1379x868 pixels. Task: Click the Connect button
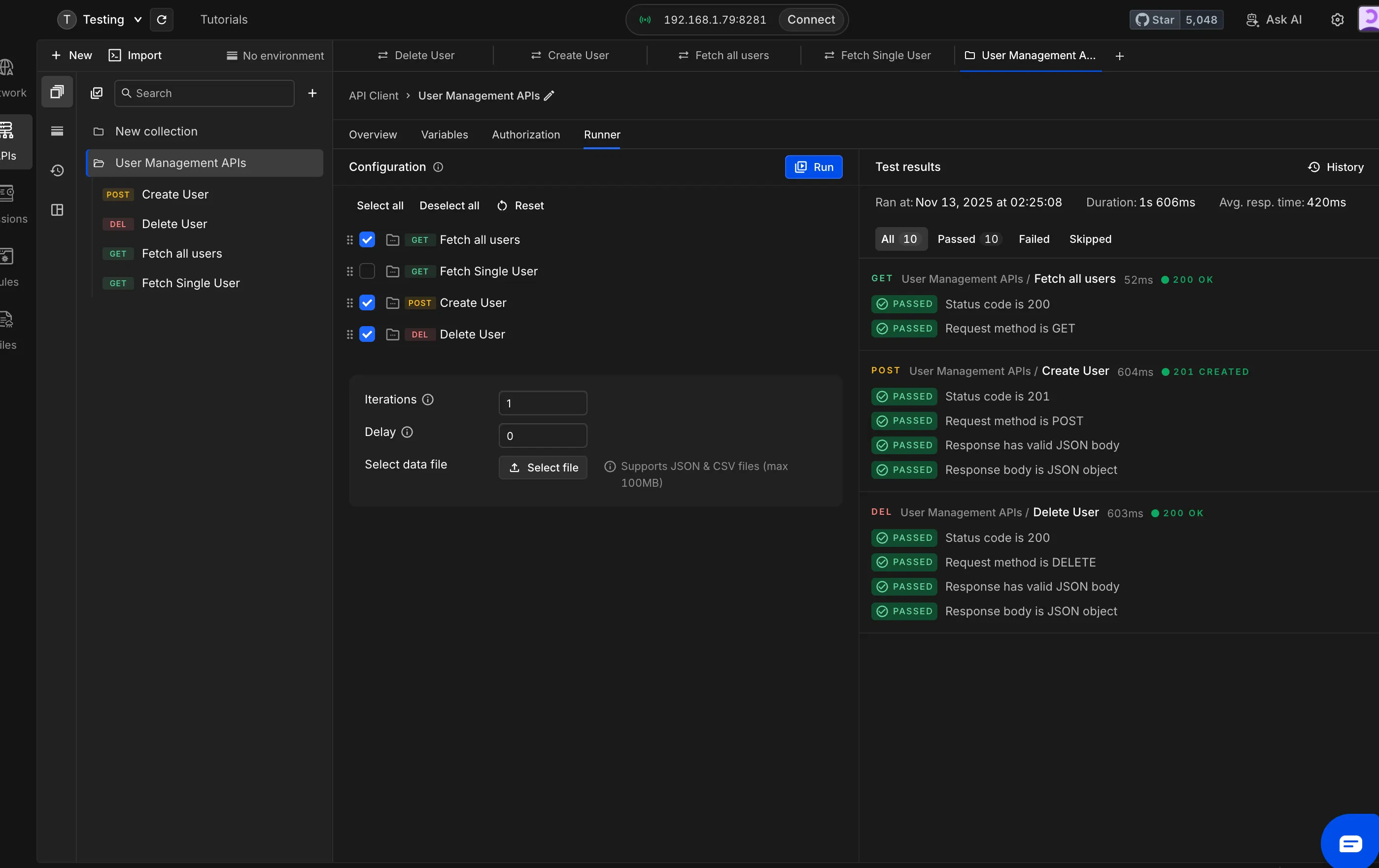coord(811,20)
